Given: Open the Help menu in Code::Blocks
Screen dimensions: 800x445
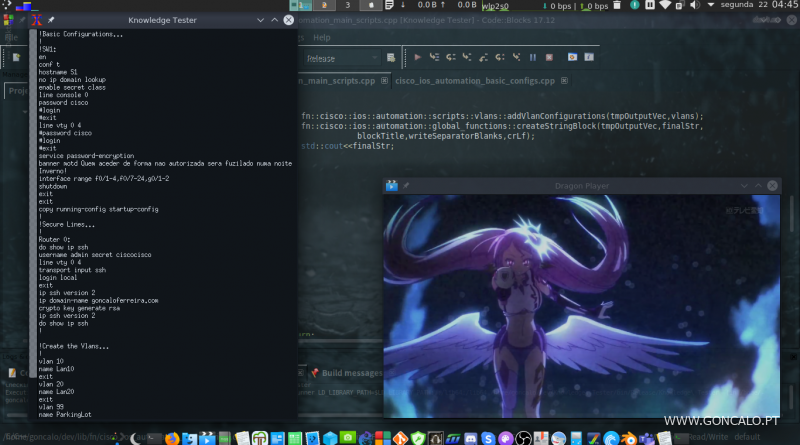Looking at the screenshot, I should coord(321,37).
